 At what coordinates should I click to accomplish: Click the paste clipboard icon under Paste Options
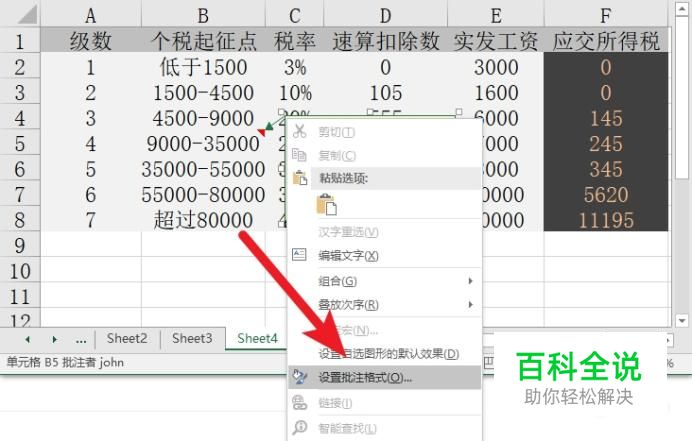326,205
